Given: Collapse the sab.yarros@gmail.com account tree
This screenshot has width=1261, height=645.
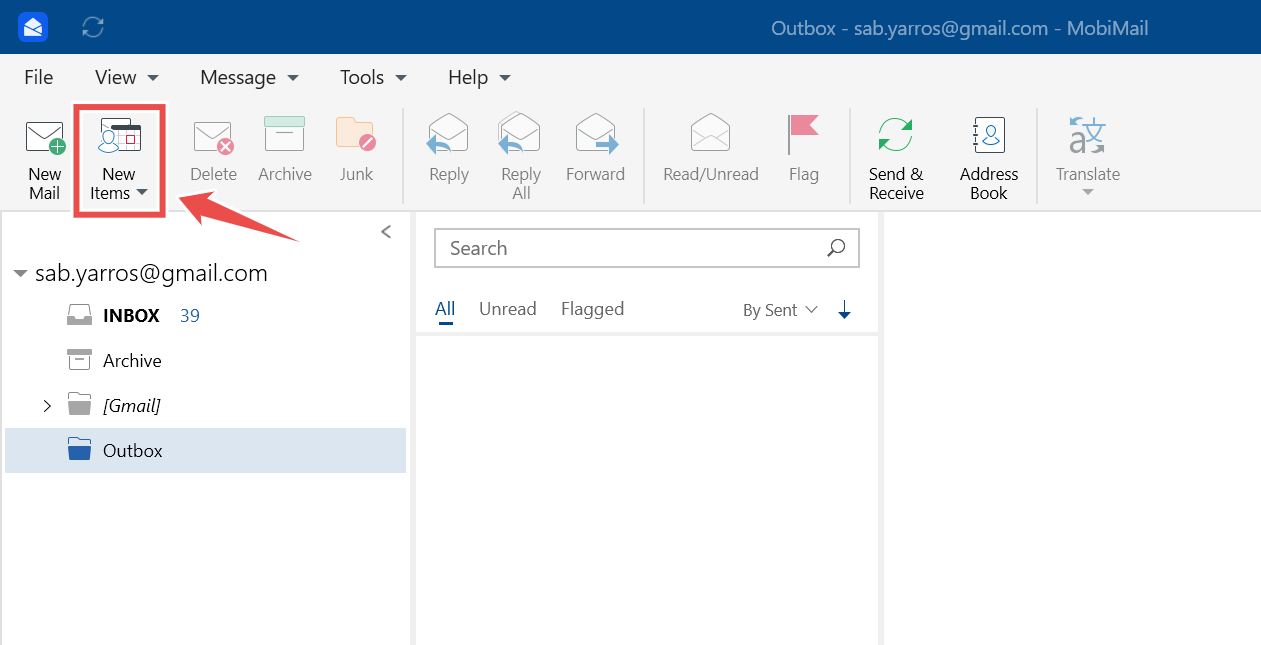Looking at the screenshot, I should click(20, 273).
